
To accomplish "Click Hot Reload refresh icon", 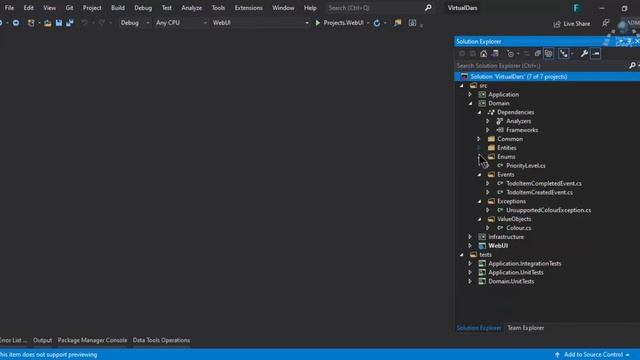I will (x=377, y=23).
